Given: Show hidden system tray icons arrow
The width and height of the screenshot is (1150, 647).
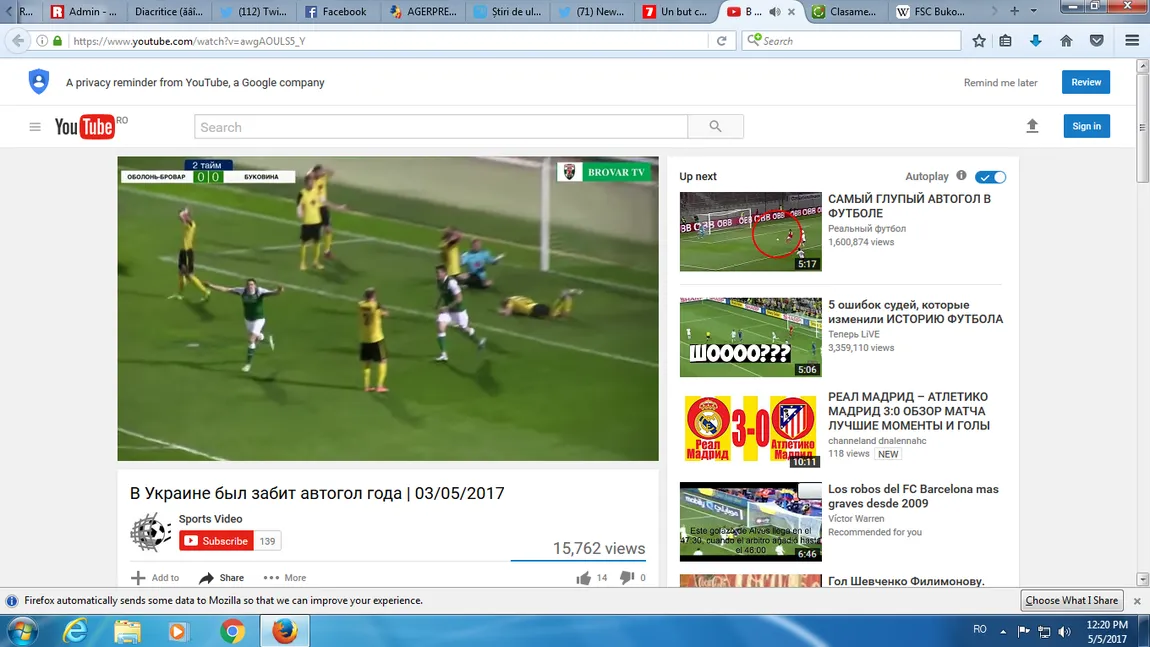Looking at the screenshot, I should tap(1003, 631).
